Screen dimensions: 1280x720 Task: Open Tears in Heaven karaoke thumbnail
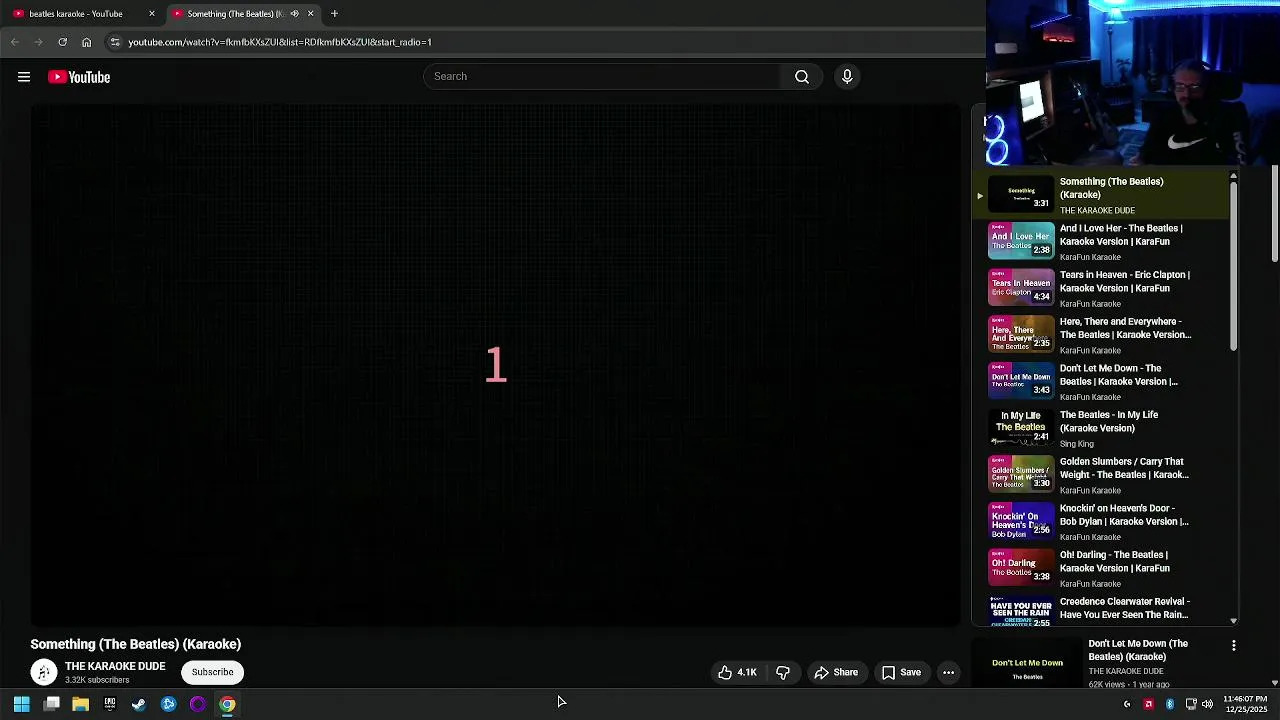click(x=1021, y=288)
